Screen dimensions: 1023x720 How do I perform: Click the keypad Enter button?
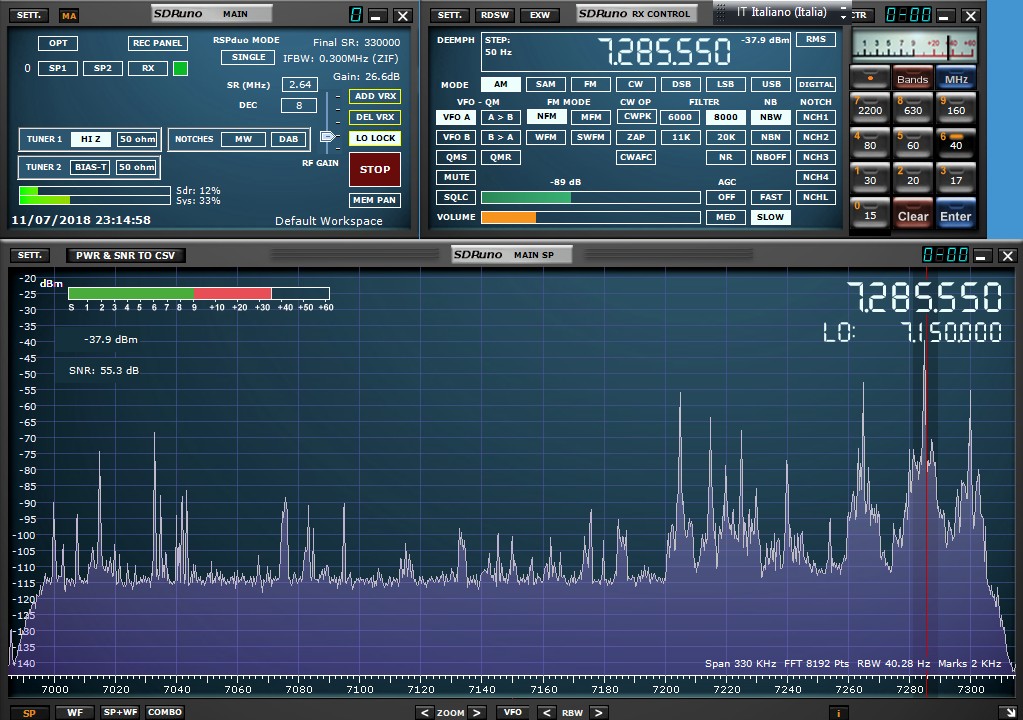(x=956, y=215)
